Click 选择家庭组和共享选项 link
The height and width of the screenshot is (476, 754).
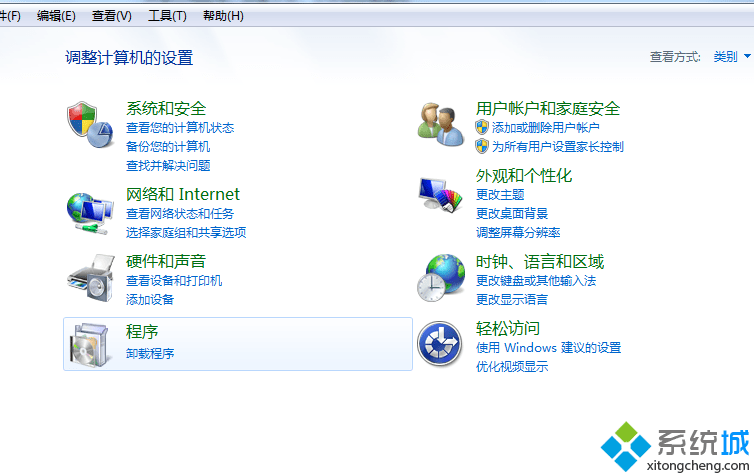(x=186, y=233)
